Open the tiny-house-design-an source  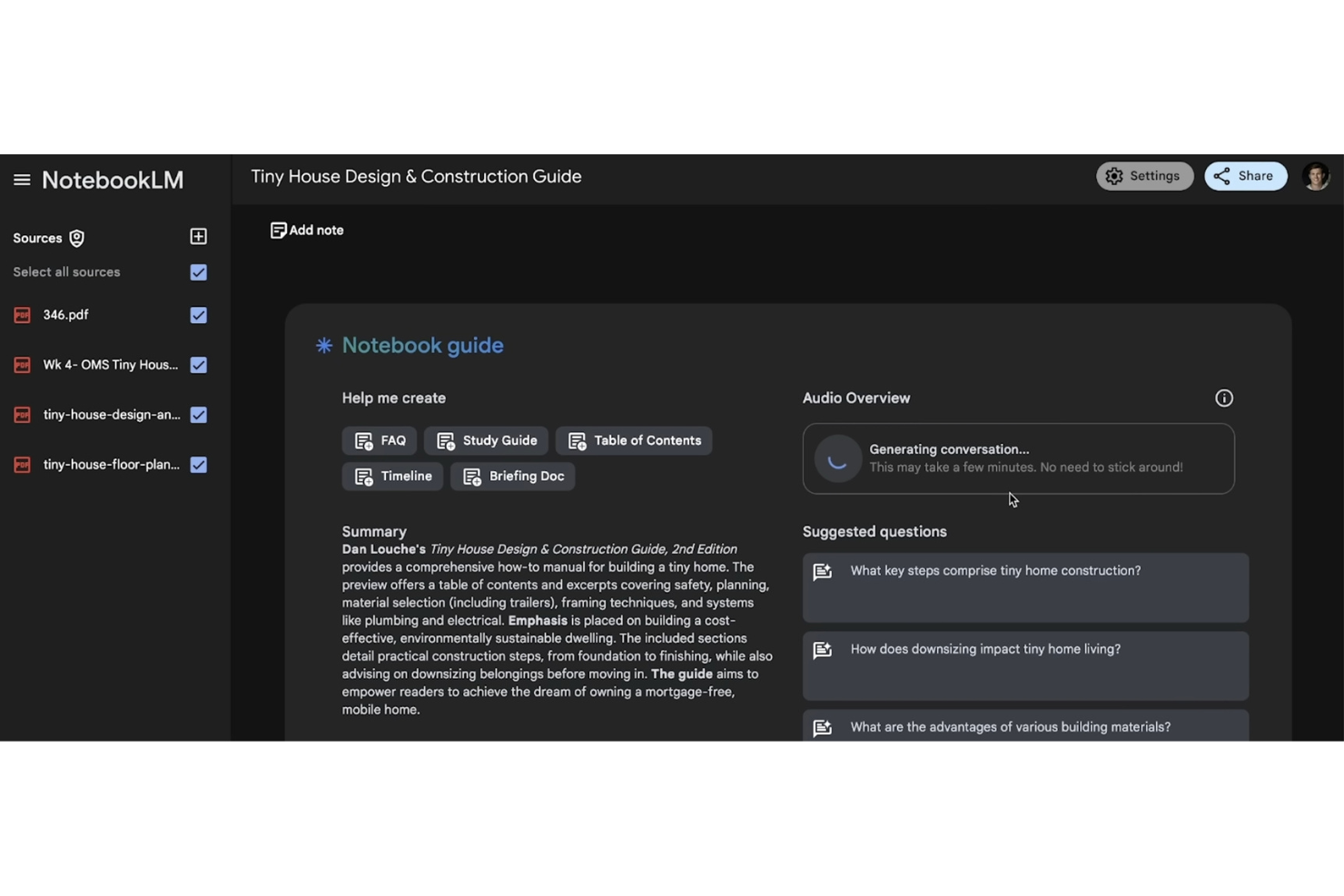(112, 415)
